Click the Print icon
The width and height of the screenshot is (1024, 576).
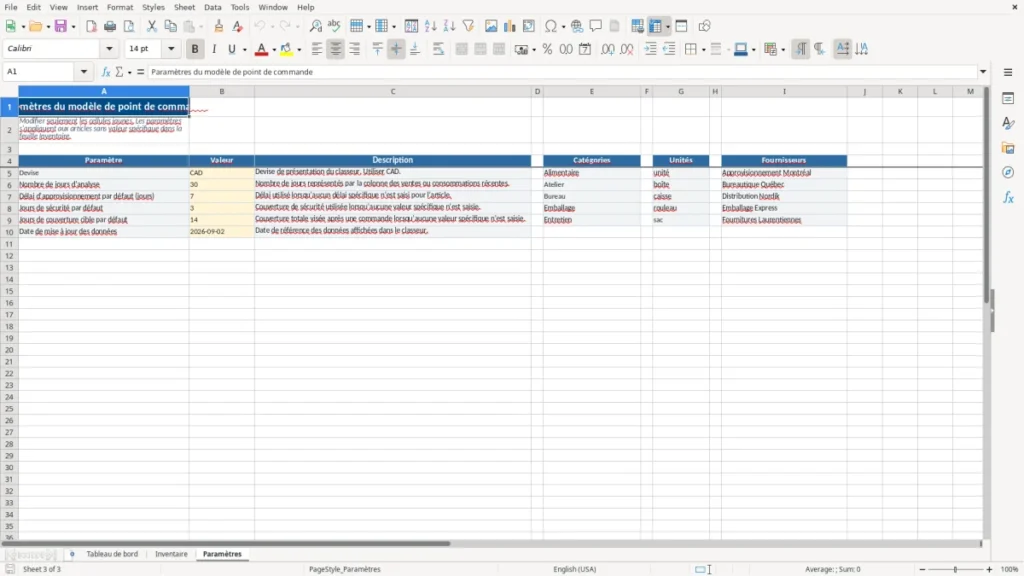click(110, 26)
